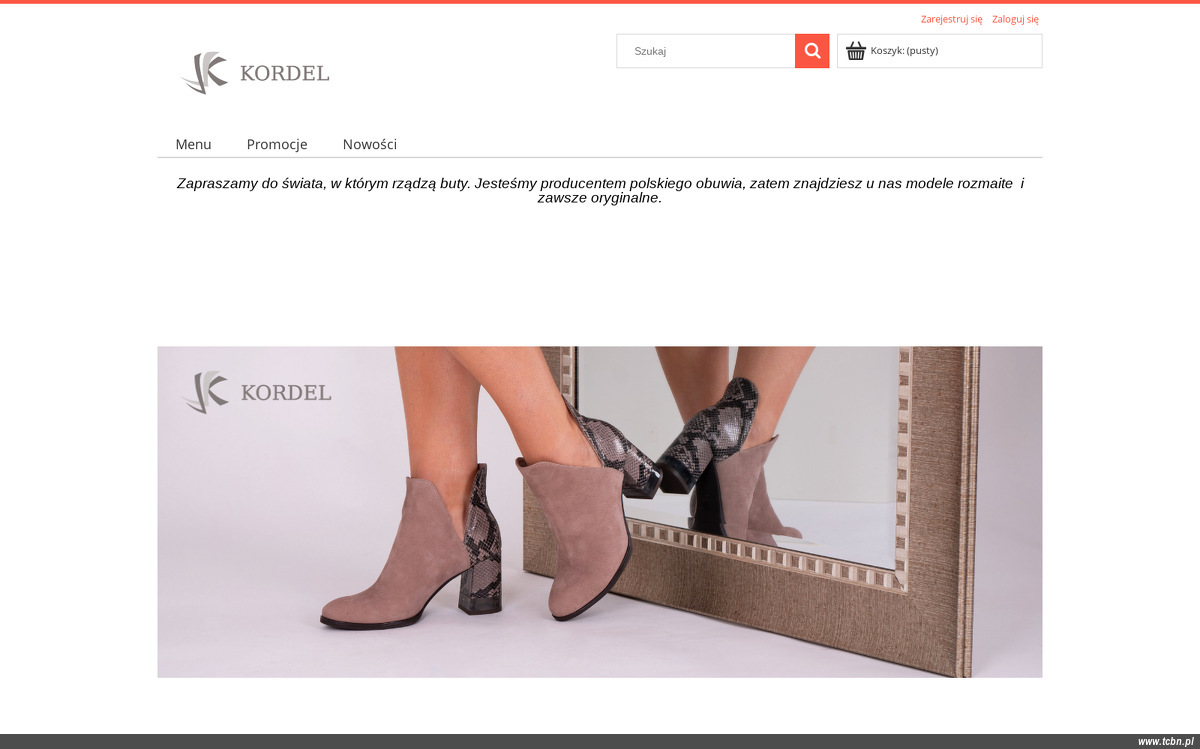
Task: Click the welcome text about Polish shoes
Action: [600, 190]
